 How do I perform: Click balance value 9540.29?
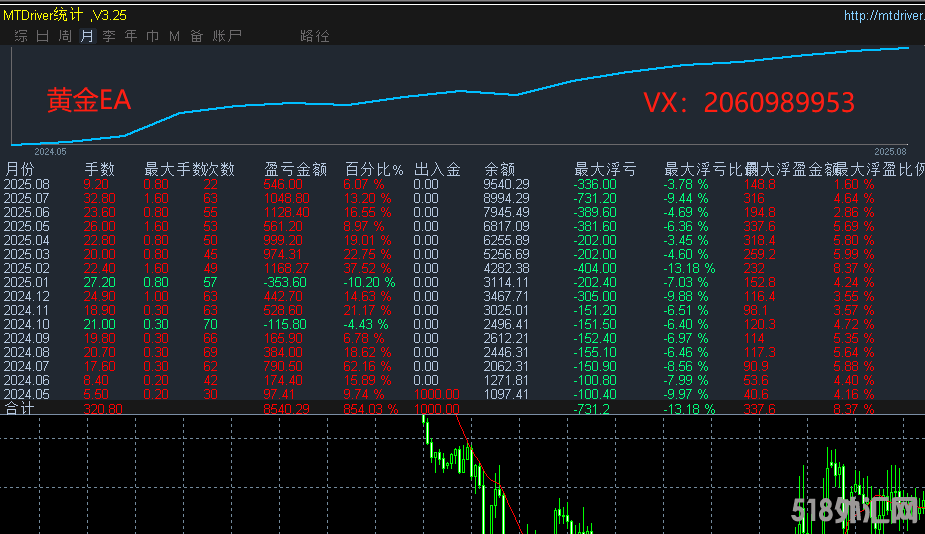(507, 184)
